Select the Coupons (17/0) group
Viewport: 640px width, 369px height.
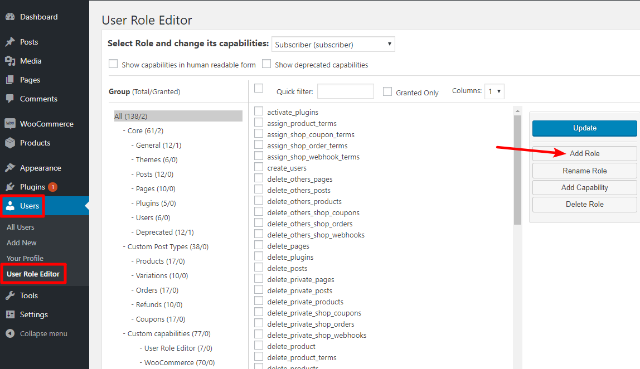click(x=160, y=319)
